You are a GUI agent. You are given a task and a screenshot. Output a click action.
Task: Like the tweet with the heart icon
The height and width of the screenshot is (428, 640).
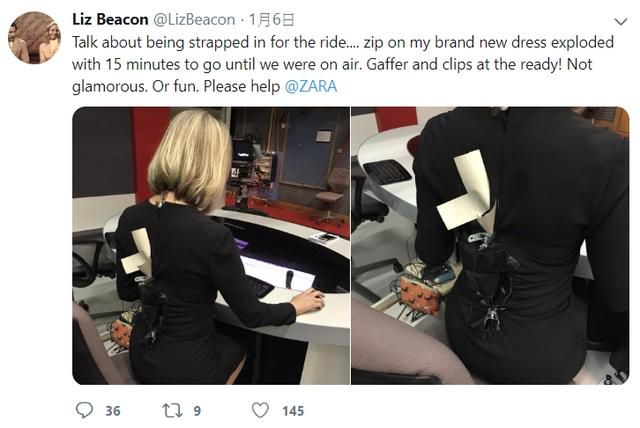point(260,410)
